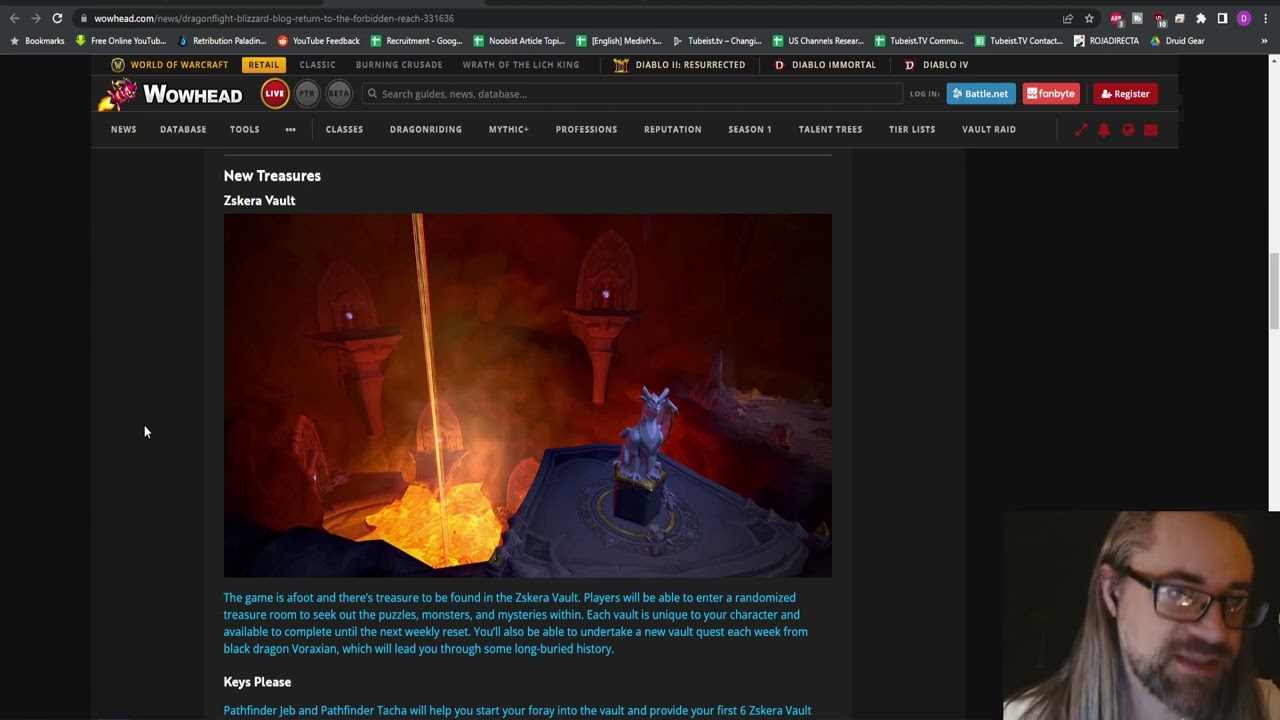The height and width of the screenshot is (720, 1280).
Task: Switch to BURNING CRUSADE version tab
Action: pos(399,65)
